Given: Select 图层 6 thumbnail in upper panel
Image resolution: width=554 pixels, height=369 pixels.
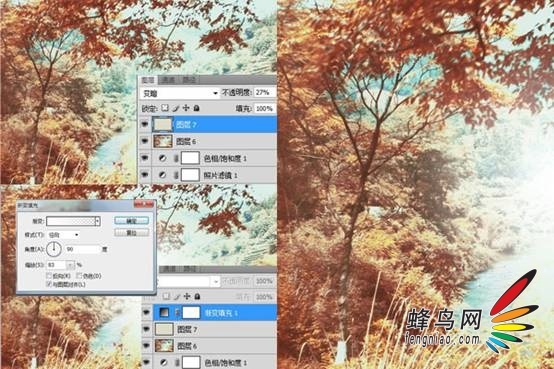Looking at the screenshot, I should 163,141.
